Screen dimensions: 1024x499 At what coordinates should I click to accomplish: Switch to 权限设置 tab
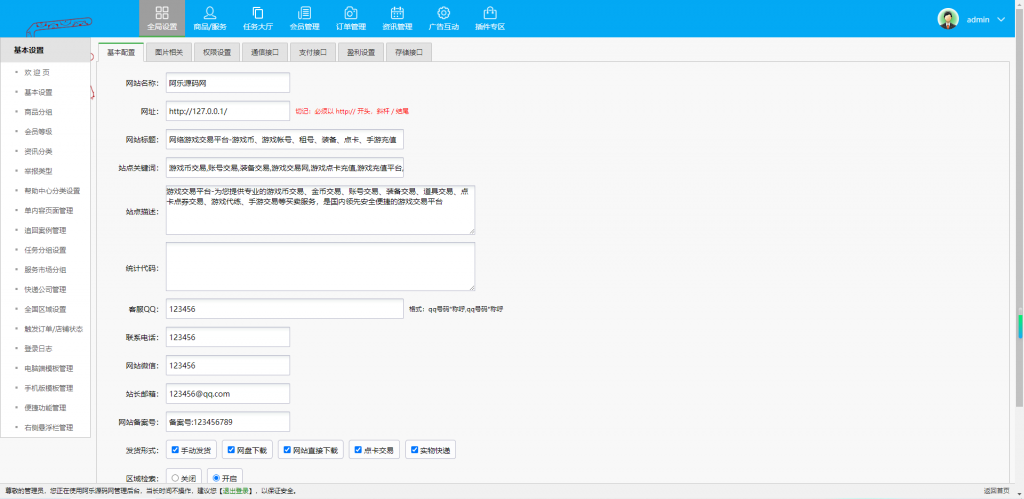pos(217,53)
